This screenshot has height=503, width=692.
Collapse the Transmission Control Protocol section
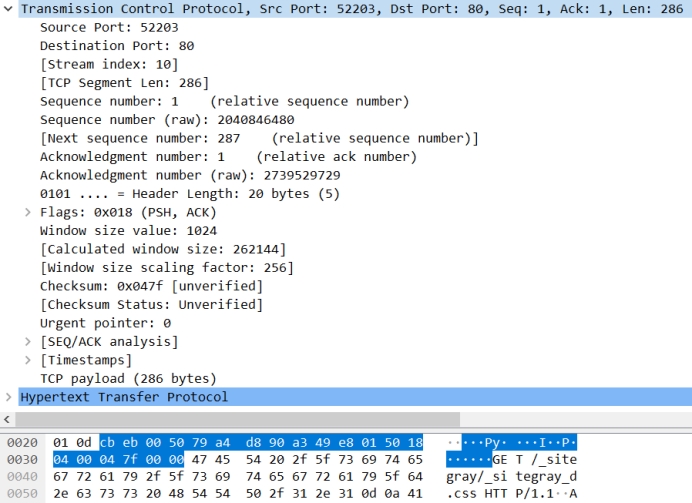coord(10,8)
